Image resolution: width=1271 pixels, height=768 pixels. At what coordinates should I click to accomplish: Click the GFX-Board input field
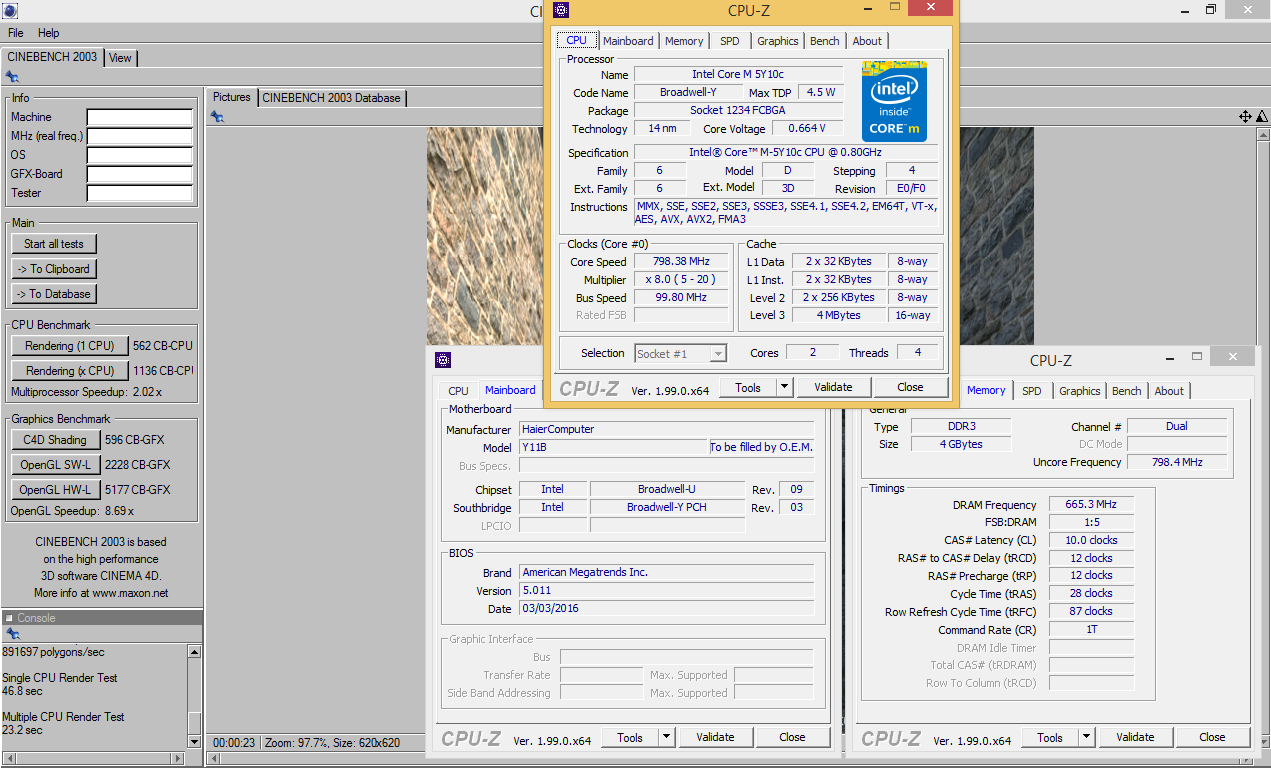[139, 174]
